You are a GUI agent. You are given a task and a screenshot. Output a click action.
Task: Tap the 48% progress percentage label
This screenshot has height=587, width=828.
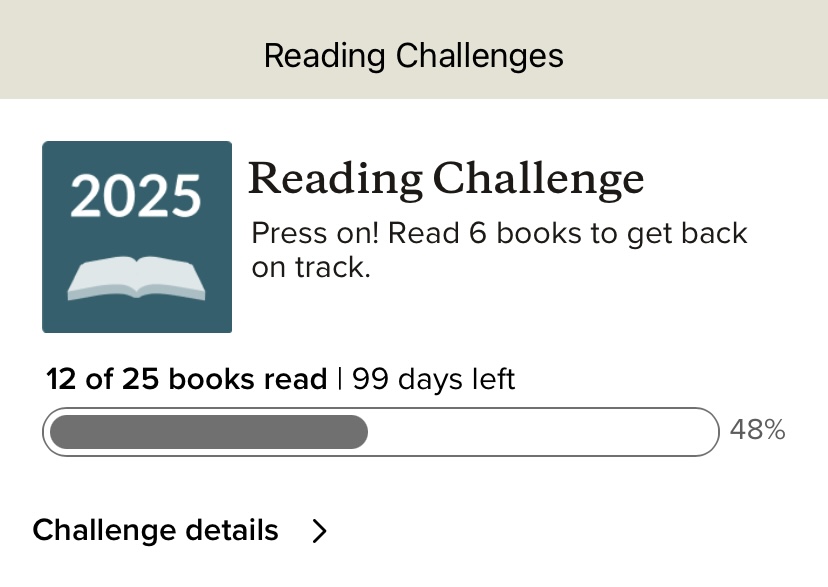click(757, 430)
